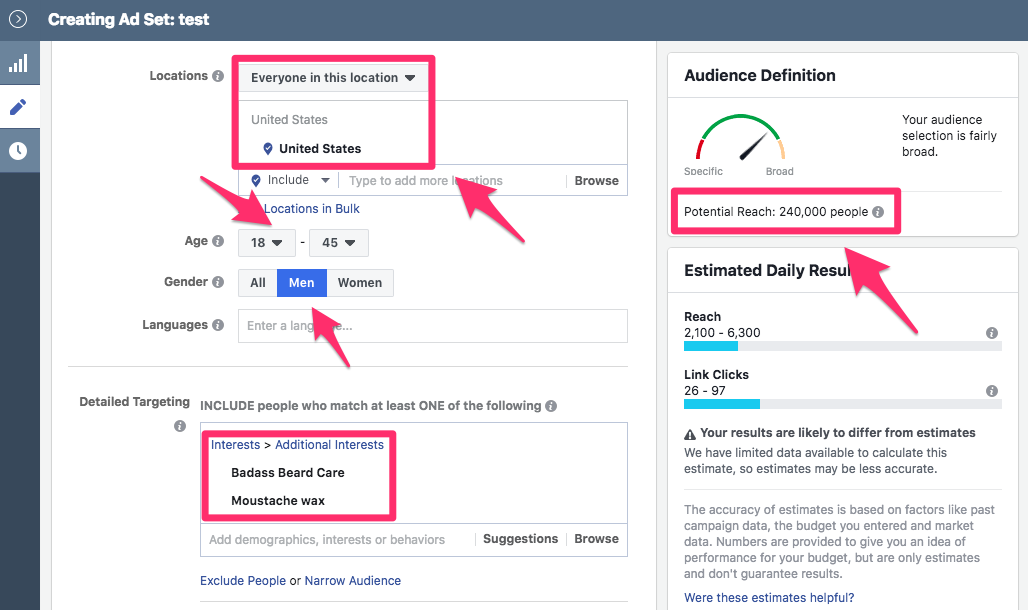Click info icon under Detailed Targeting

pyautogui.click(x=180, y=426)
